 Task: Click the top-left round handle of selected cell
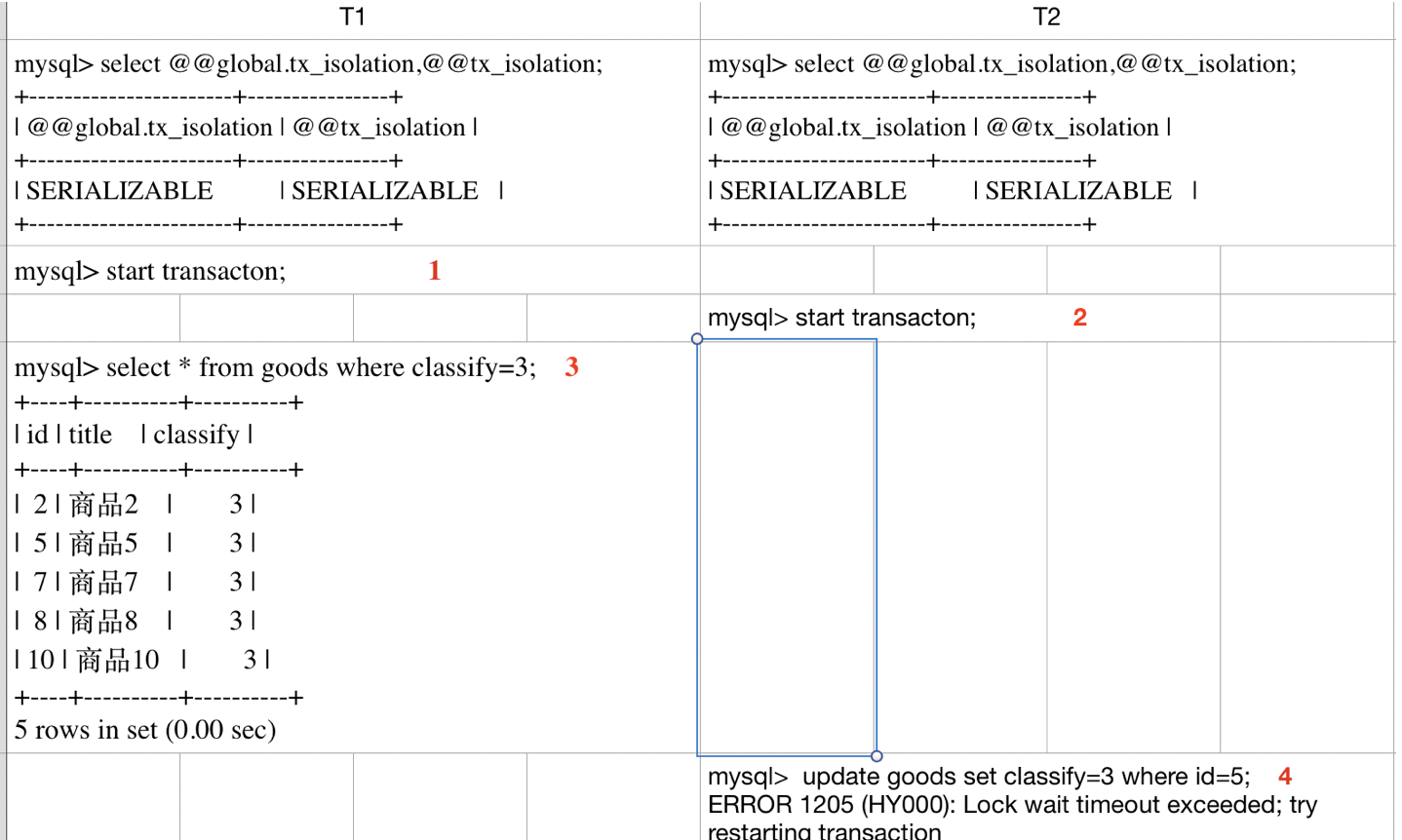point(697,339)
